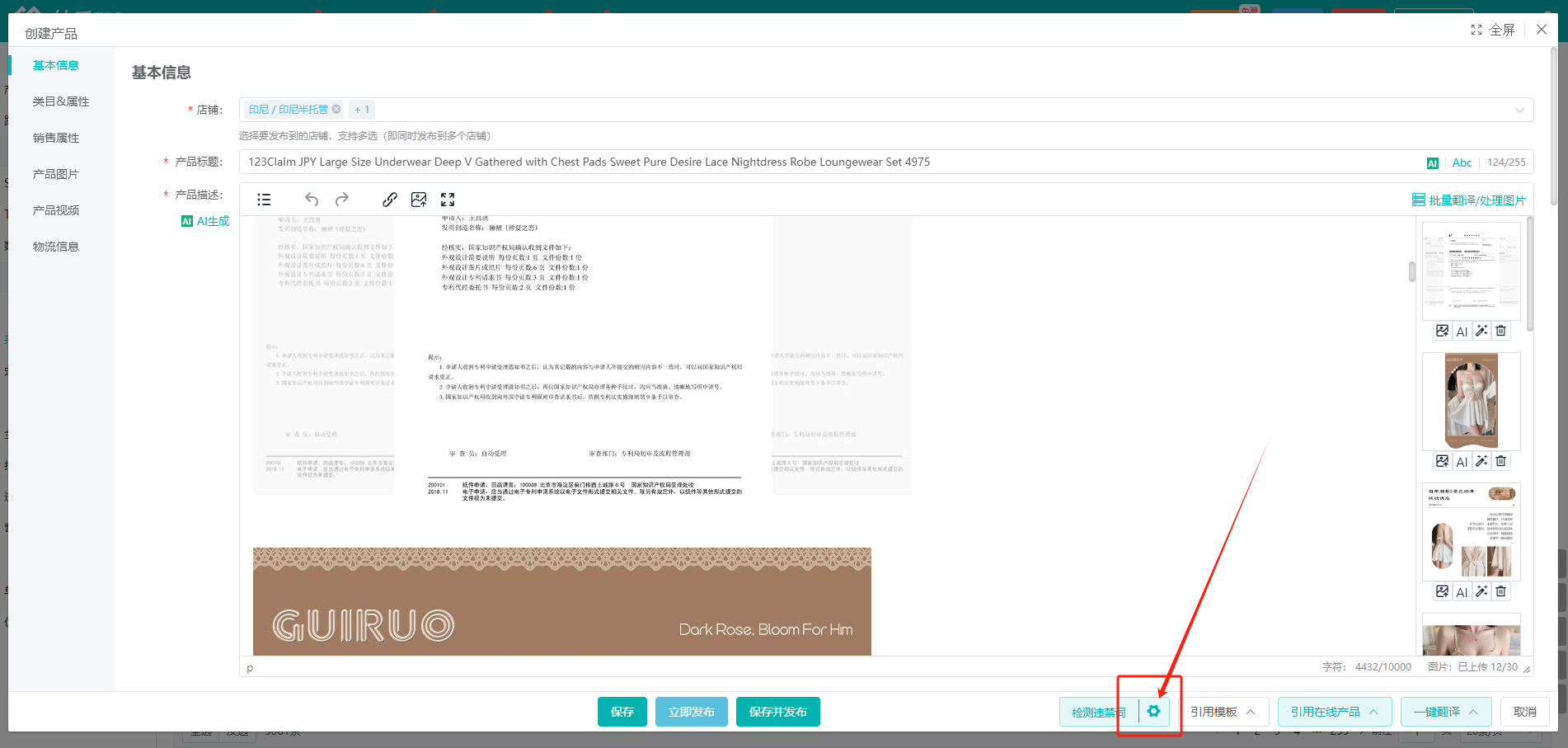Apply Abc capitalization to product title
Screen dimensions: 1568x748
tap(1462, 162)
